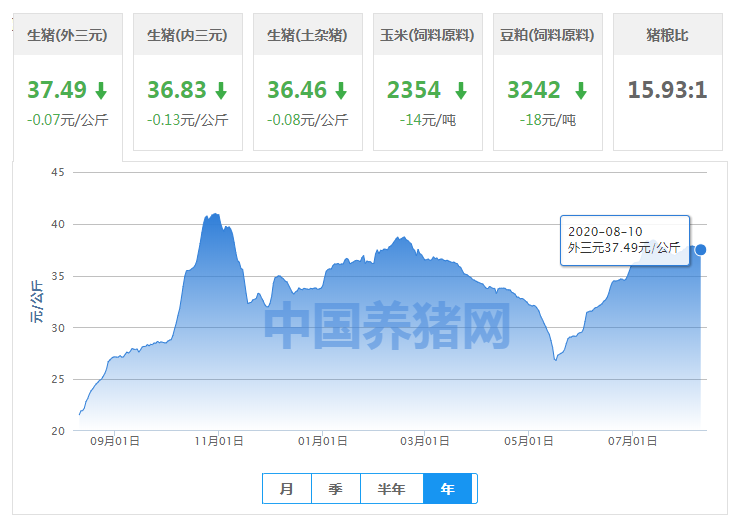
Task: Click the 外三元37.49元/公斤 tooltip text
Action: point(624,248)
